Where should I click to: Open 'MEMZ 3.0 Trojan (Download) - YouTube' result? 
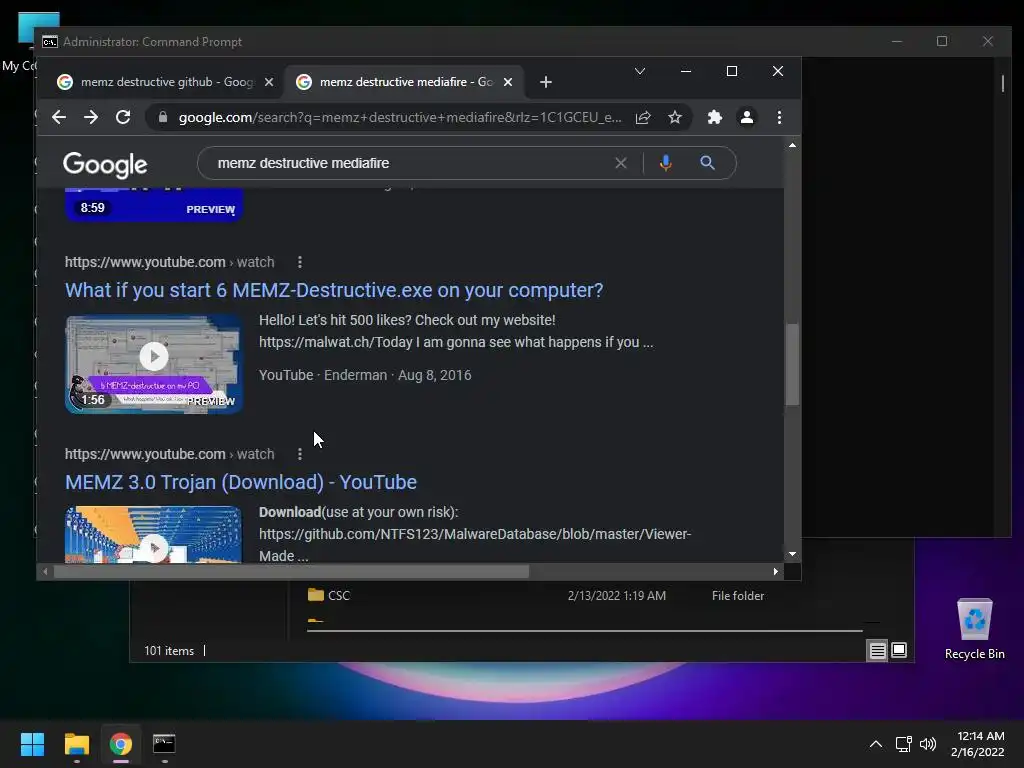241,482
